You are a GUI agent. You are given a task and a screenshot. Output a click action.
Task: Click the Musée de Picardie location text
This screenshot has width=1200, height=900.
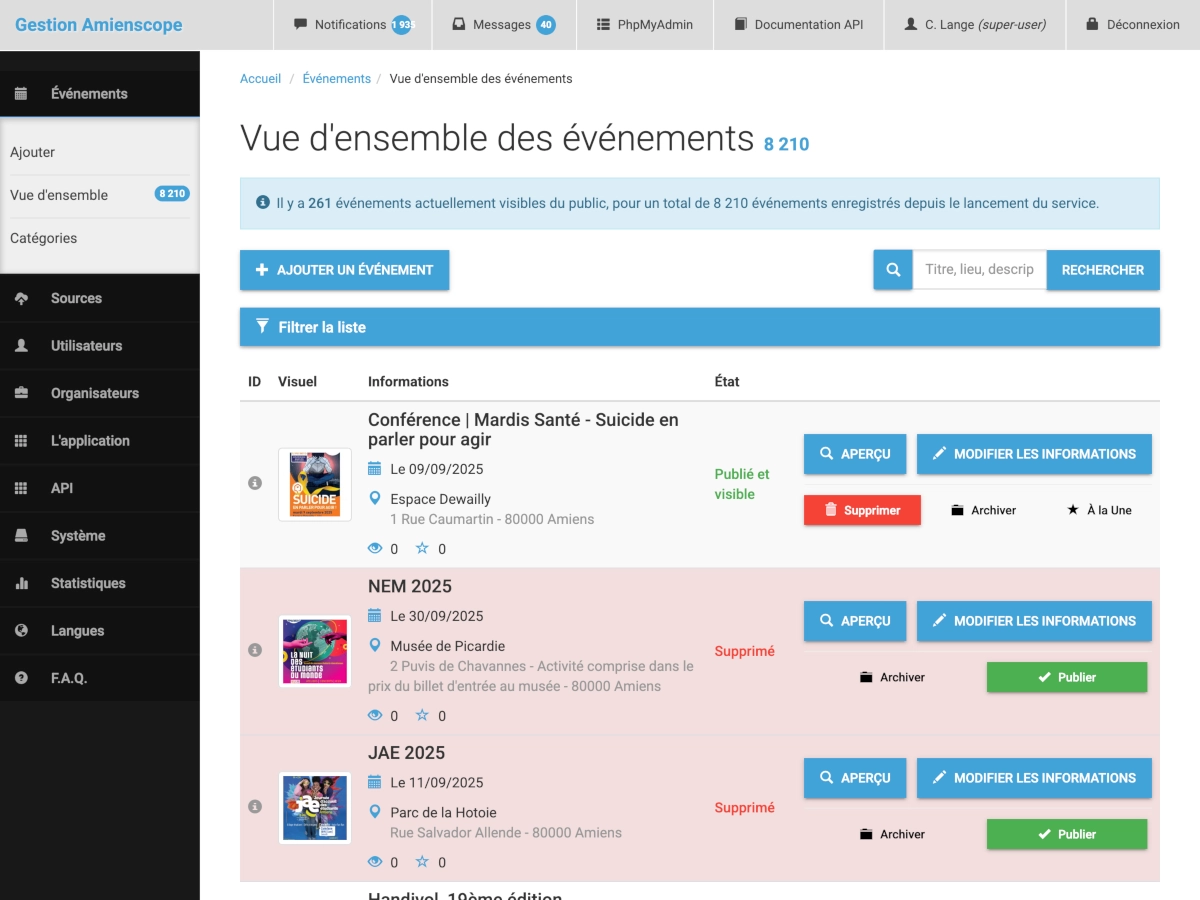(x=448, y=646)
